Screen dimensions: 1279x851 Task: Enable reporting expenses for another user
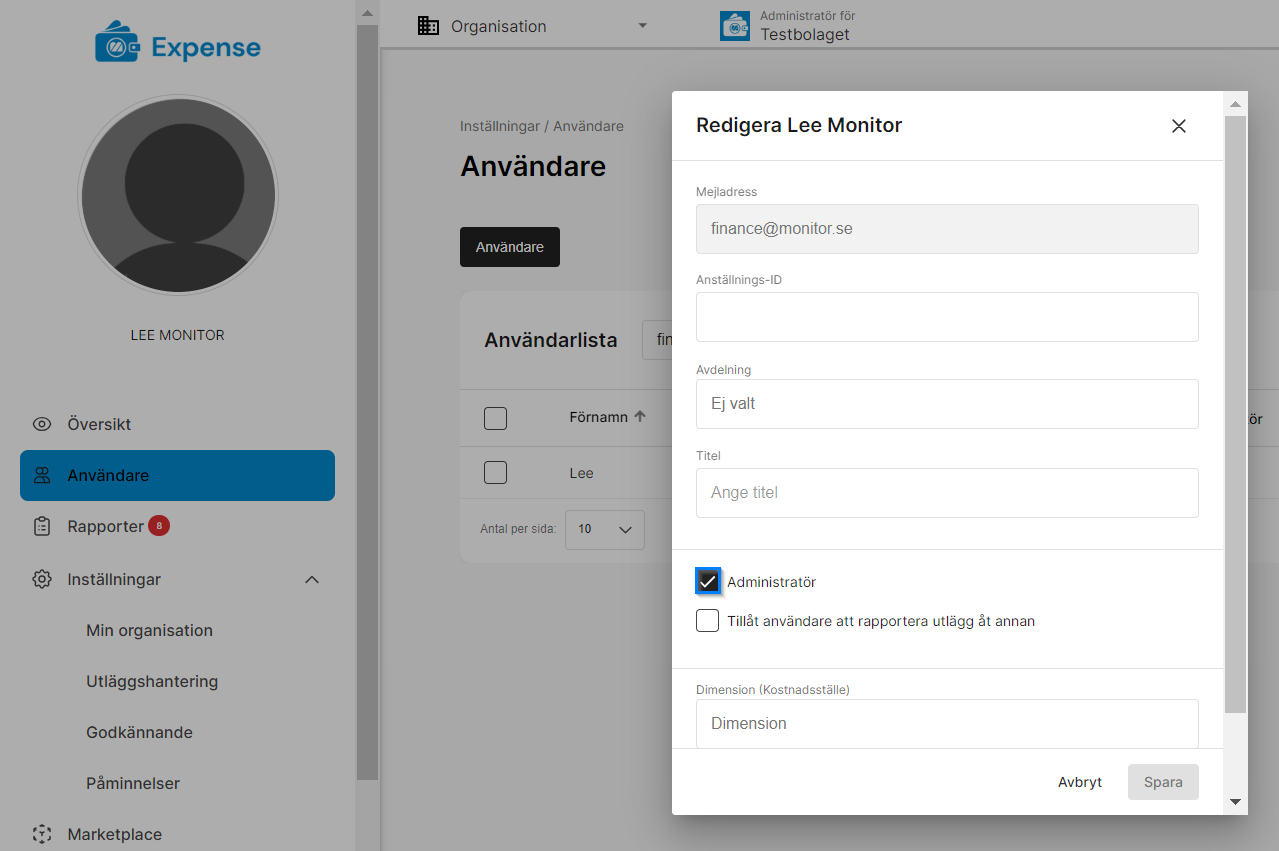point(708,621)
